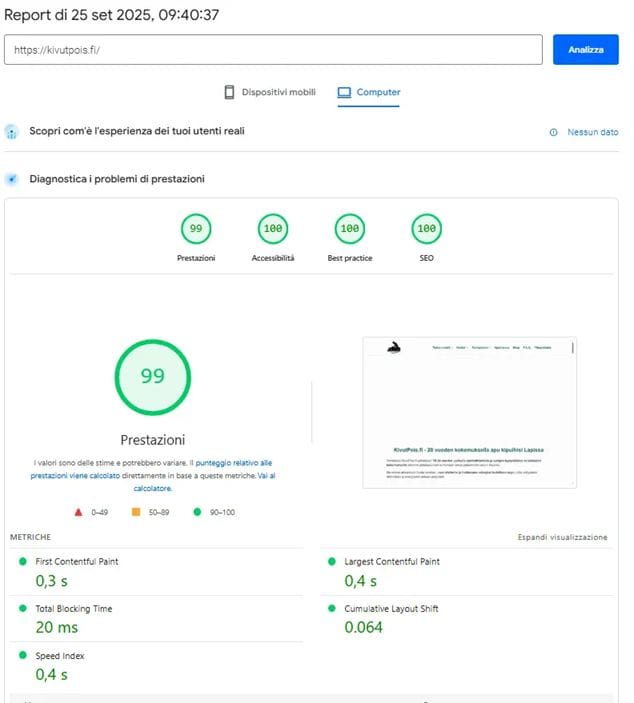Click the green circle 90–100 legend icon
The image size is (634, 703).
197,512
